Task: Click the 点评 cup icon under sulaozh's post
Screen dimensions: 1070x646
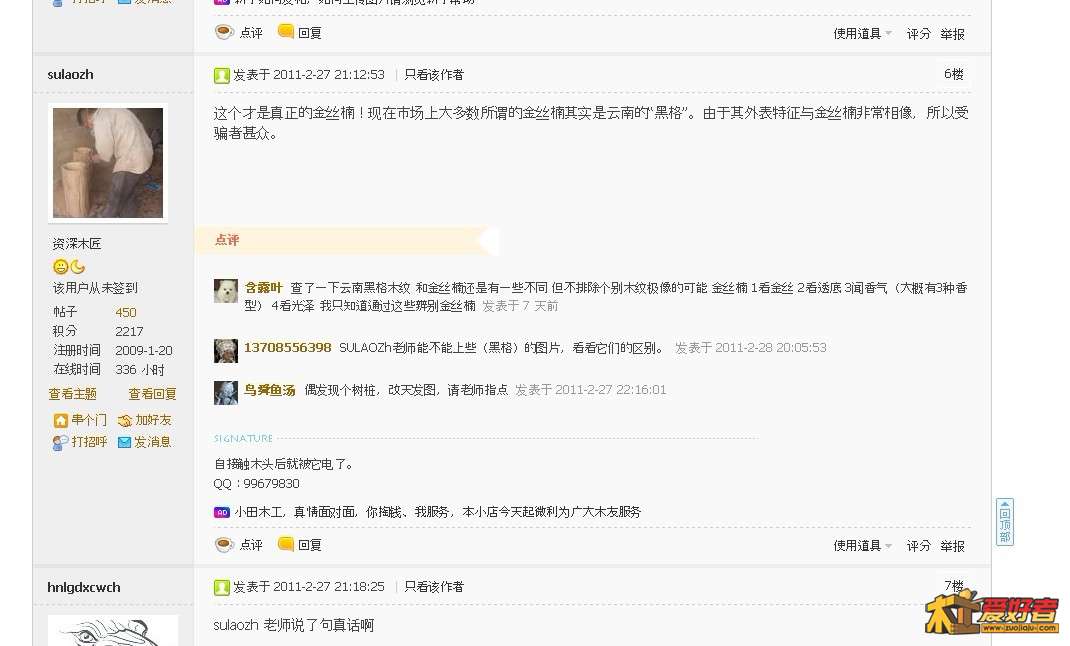Action: click(225, 544)
